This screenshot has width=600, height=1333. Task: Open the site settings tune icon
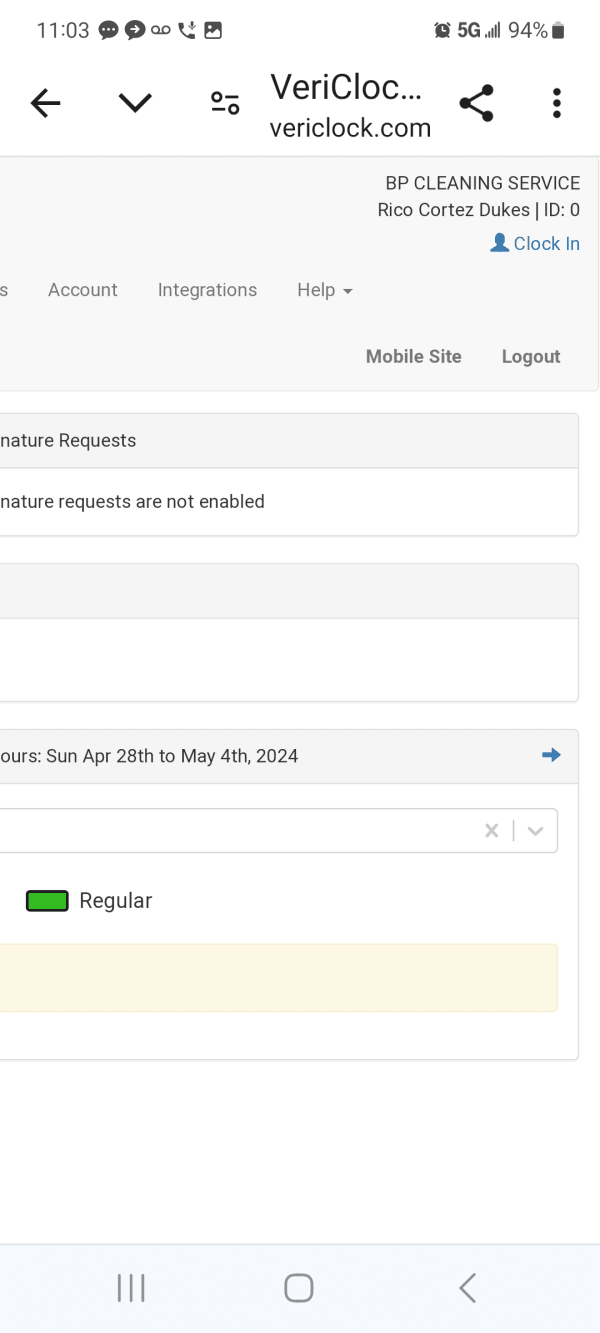tap(225, 103)
